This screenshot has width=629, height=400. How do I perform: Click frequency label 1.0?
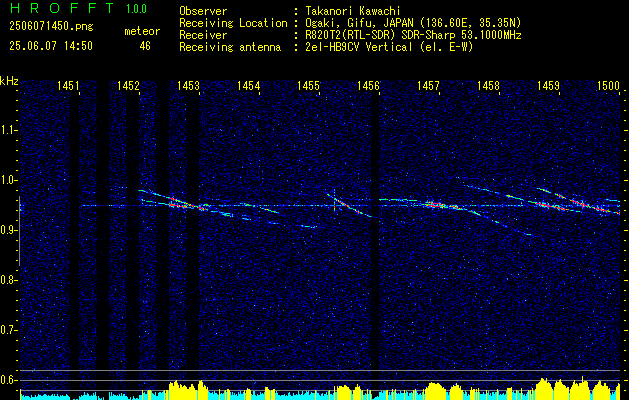(x=7, y=180)
